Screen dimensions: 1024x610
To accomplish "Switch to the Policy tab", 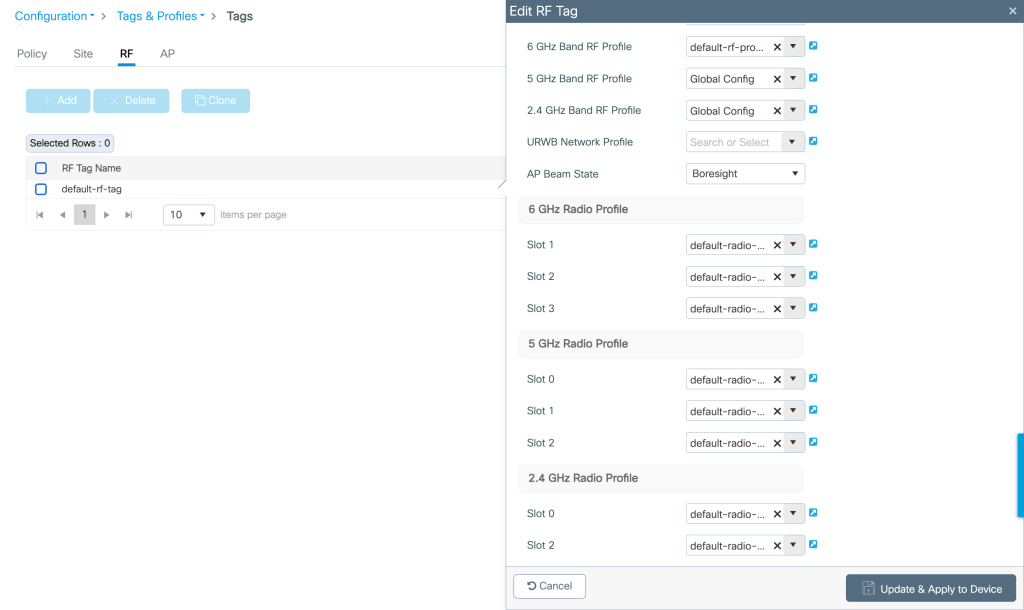I will 32,54.
